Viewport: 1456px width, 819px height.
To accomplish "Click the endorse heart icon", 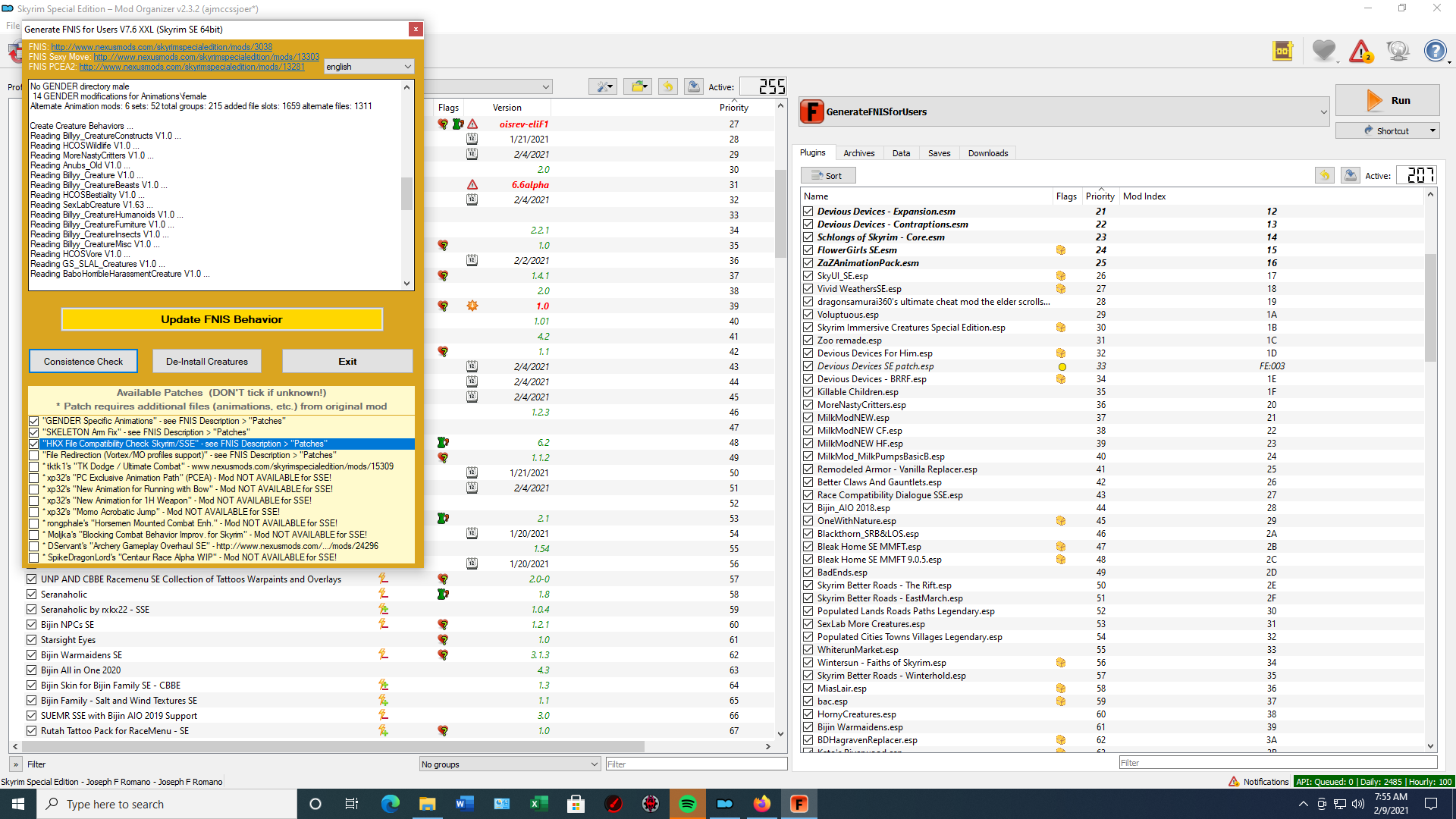I will [x=1324, y=51].
